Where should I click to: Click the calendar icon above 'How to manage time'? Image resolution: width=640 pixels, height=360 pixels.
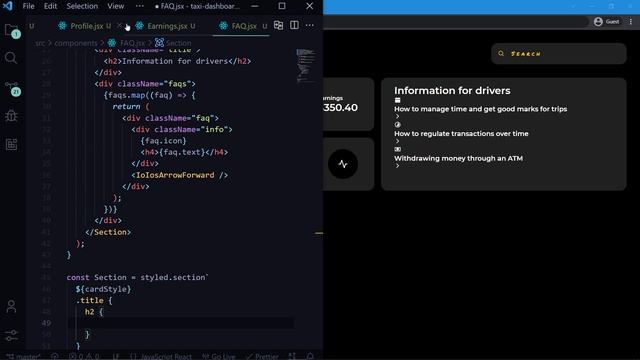(398, 100)
